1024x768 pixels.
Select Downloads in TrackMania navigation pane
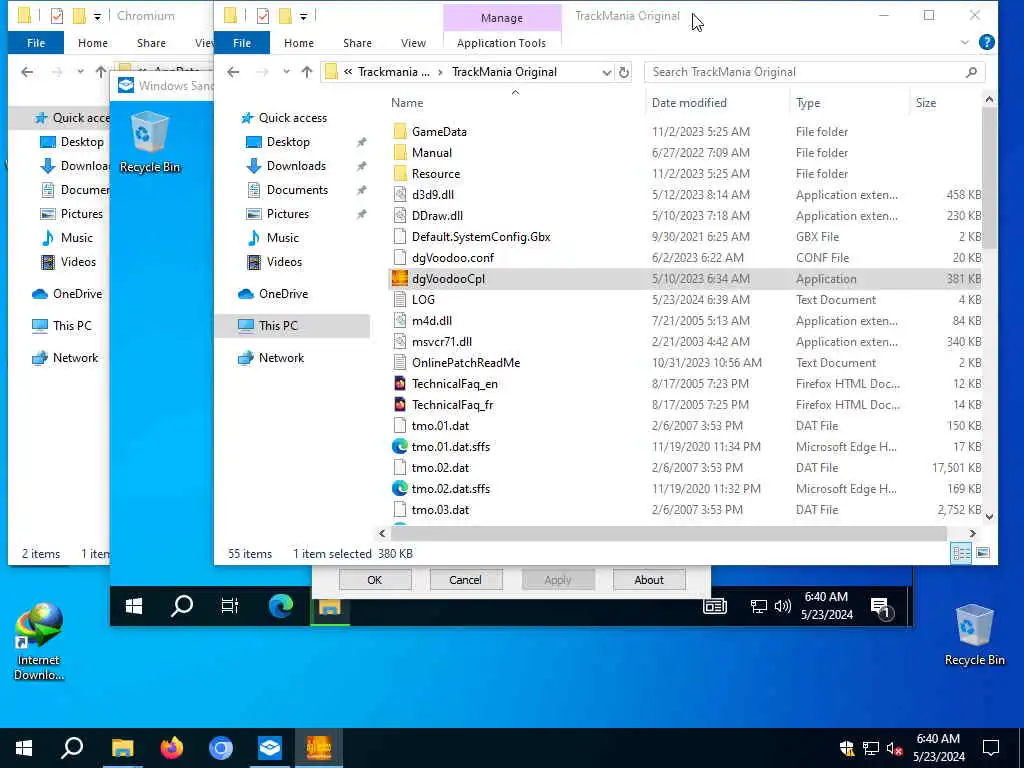pyautogui.click(x=296, y=166)
